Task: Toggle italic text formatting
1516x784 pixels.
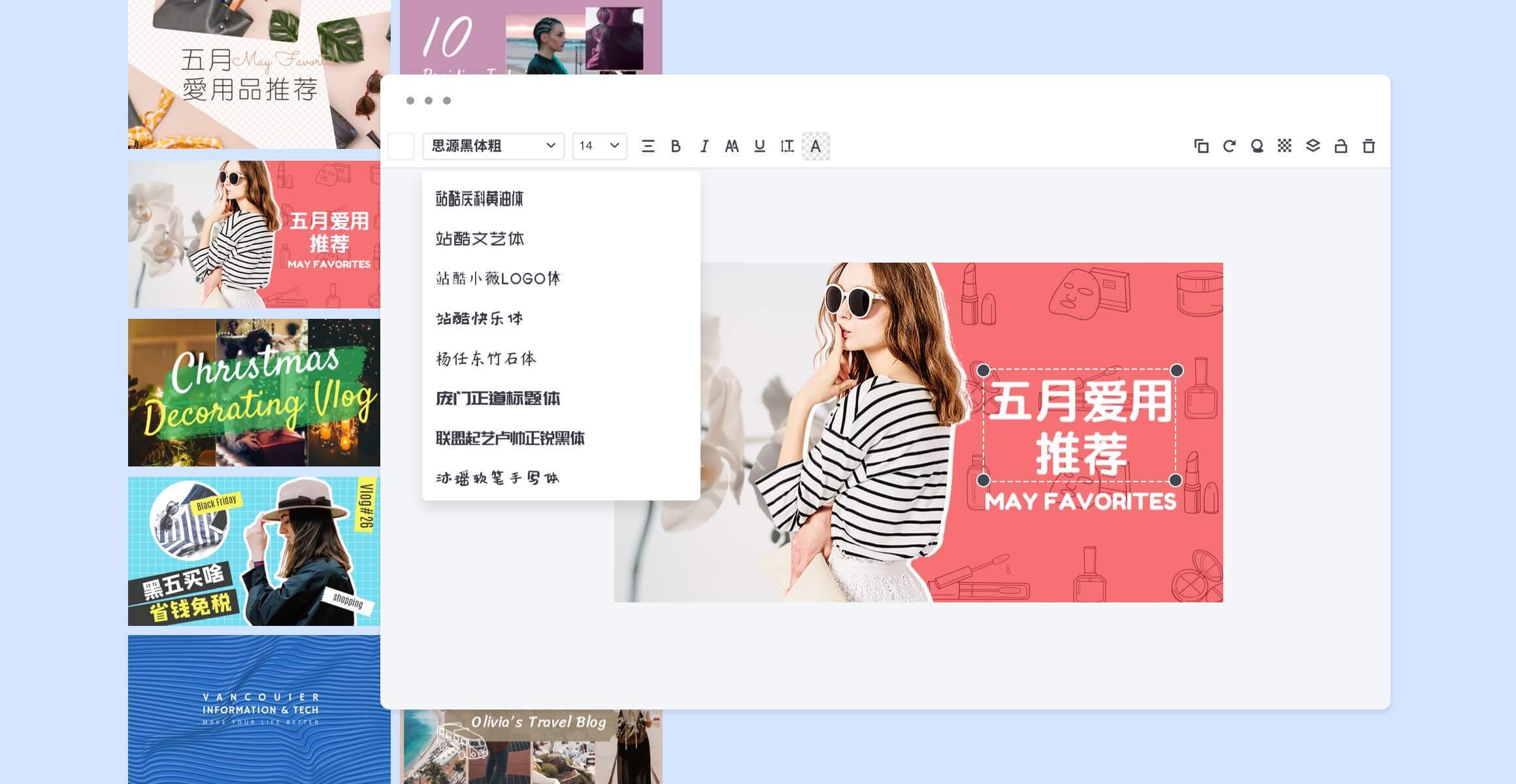Action: coord(704,146)
